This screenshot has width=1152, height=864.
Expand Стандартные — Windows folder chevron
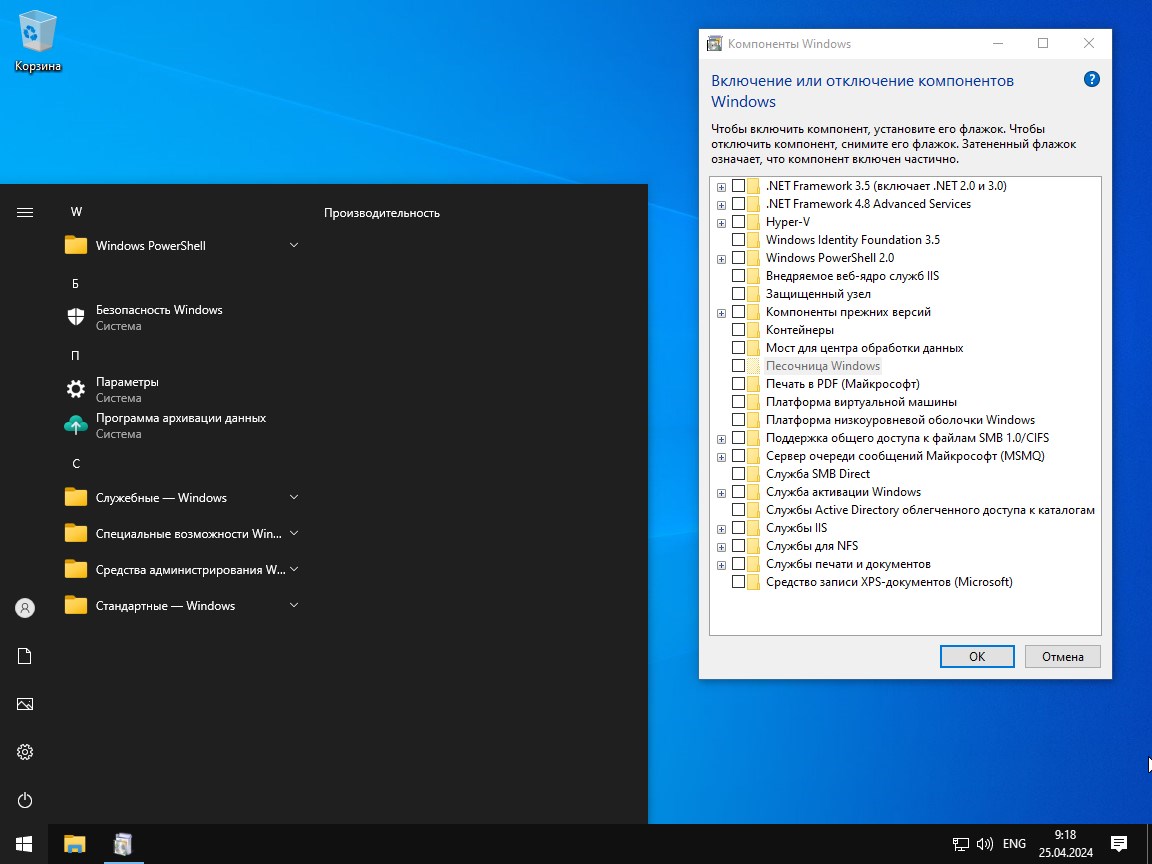click(294, 605)
